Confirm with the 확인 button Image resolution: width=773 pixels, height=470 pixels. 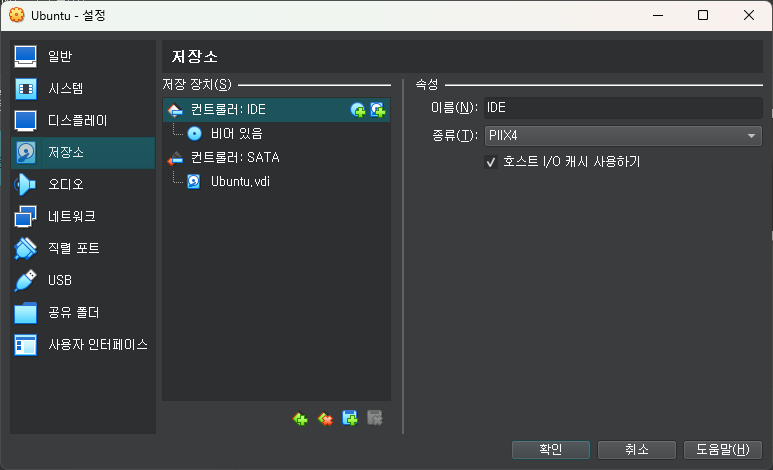point(551,450)
